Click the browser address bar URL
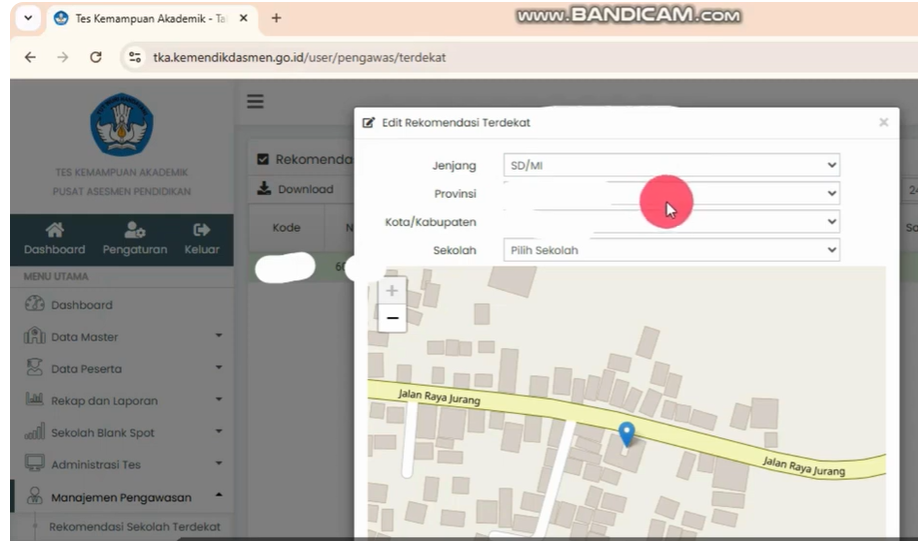This screenshot has width=918, height=541. 300,58
